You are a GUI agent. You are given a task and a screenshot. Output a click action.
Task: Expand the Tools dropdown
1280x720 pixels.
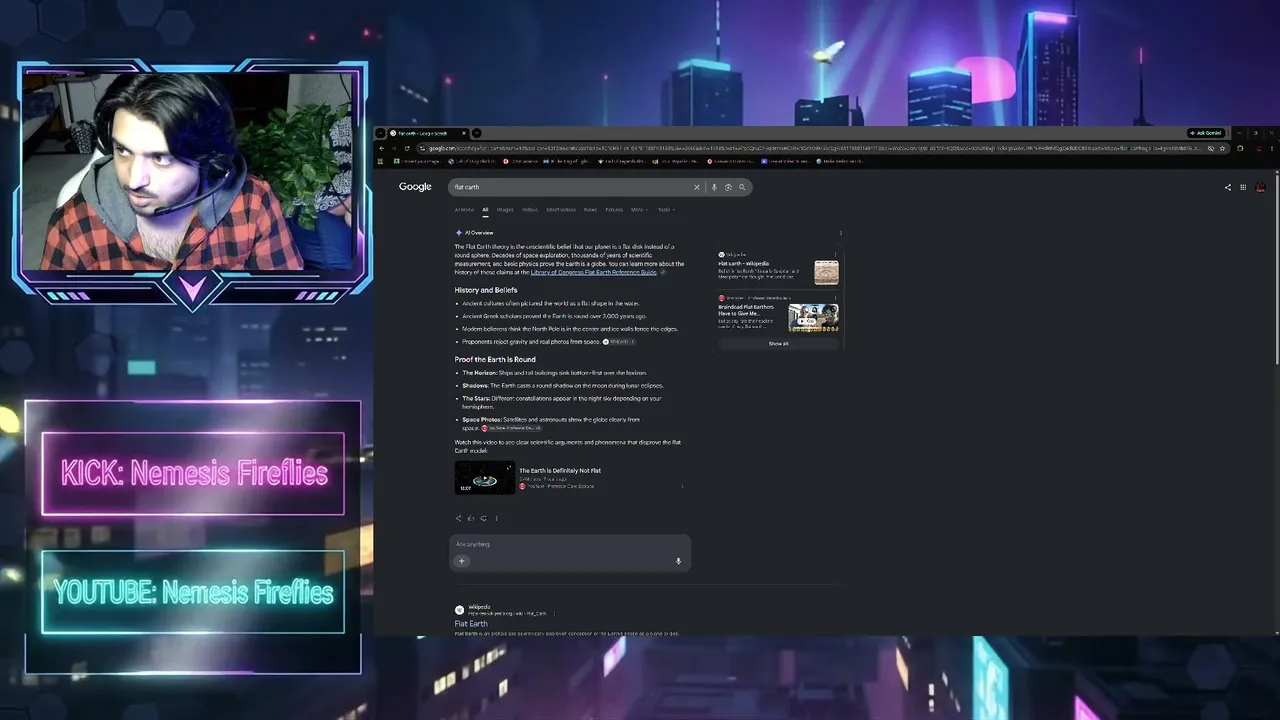(666, 210)
